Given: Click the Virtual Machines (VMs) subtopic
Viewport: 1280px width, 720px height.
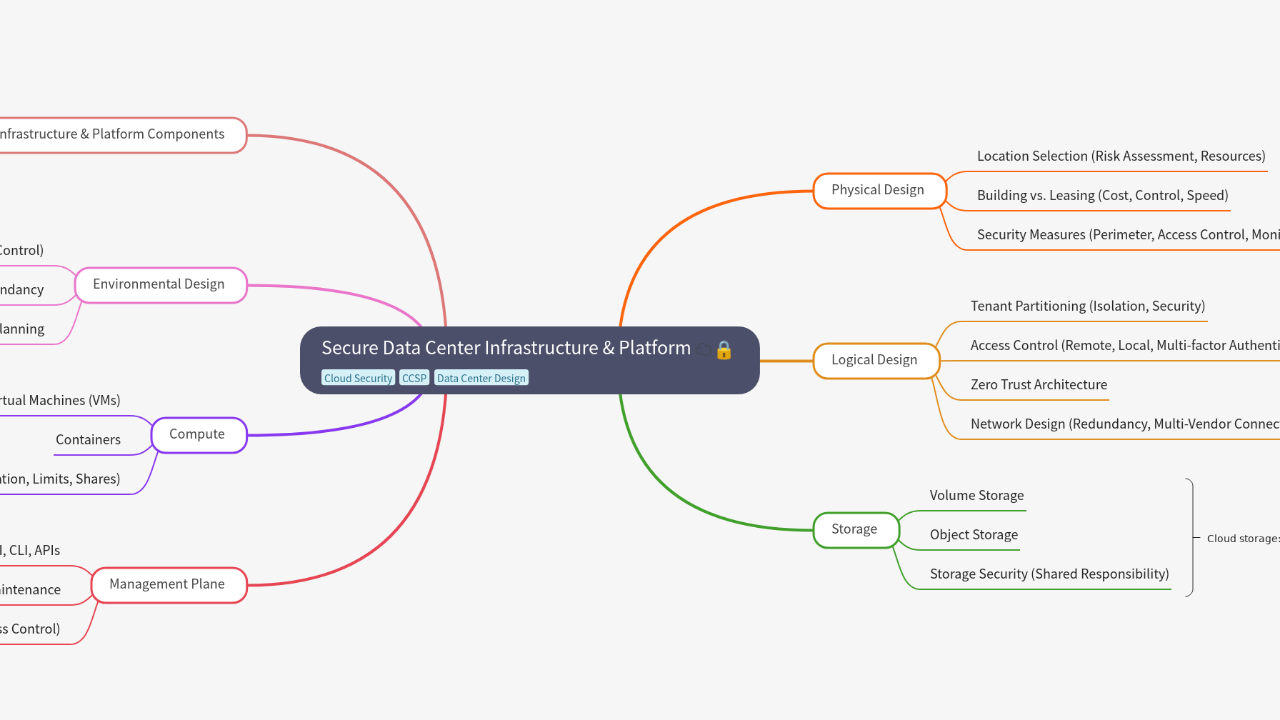Looking at the screenshot, I should 60,400.
